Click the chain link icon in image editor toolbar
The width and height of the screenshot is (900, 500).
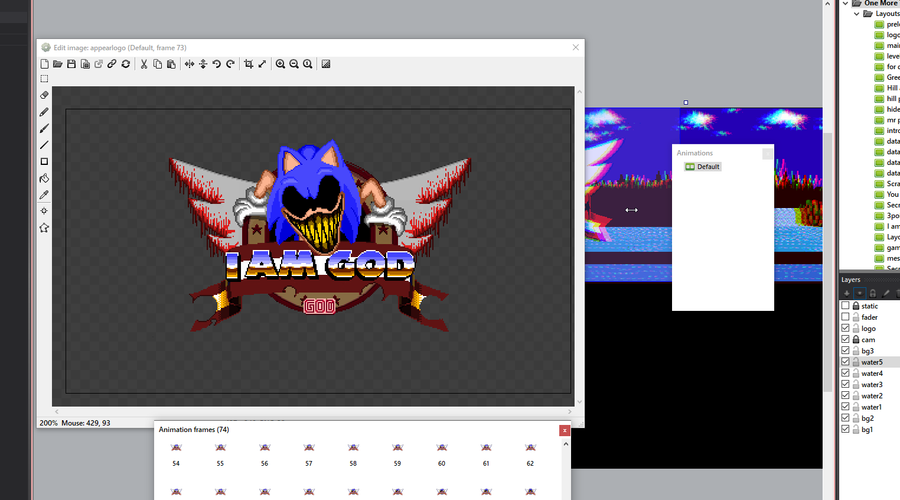(112, 64)
